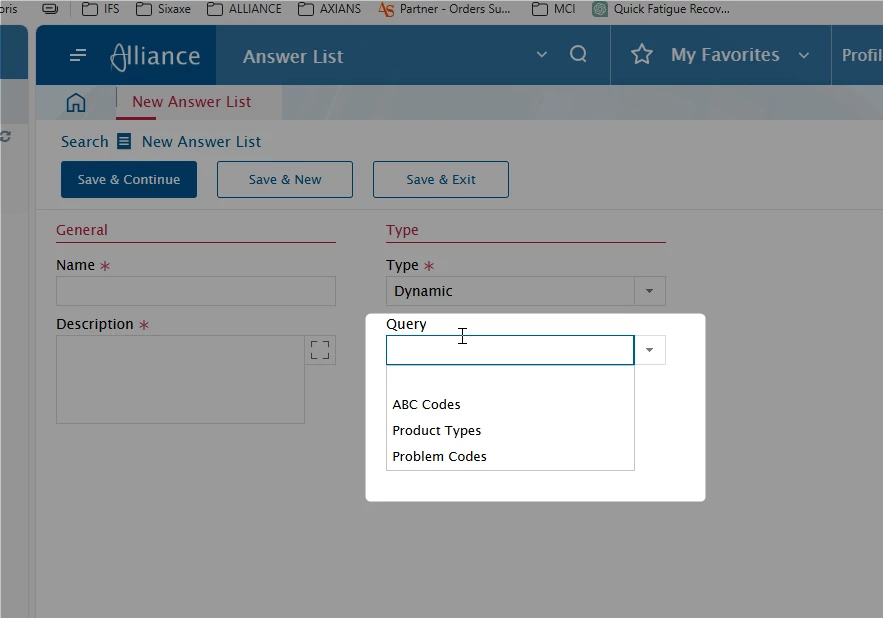
Task: Open the ALLIANCE bookmarks folder
Action: (x=244, y=9)
